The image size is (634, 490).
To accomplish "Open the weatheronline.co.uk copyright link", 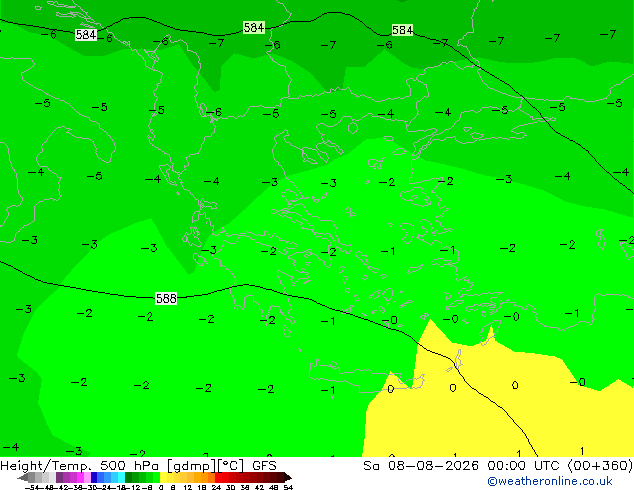I will [x=550, y=481].
